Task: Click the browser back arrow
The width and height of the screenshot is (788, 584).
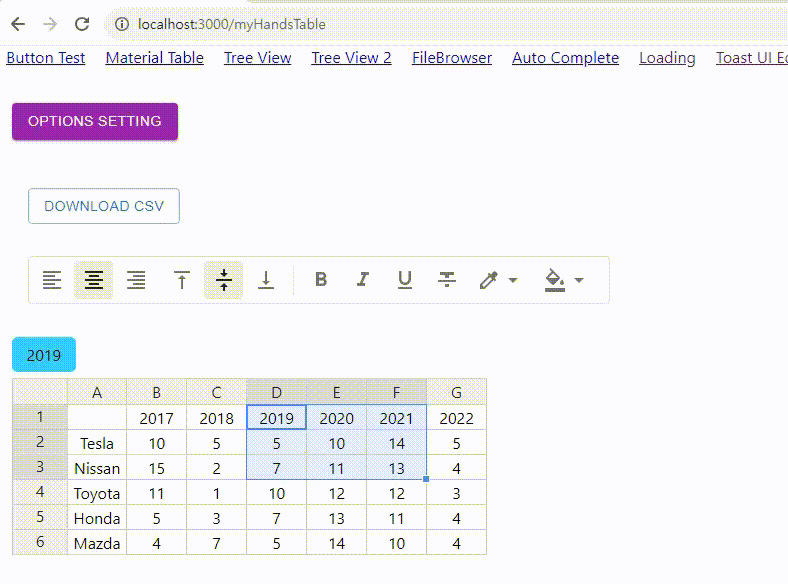Action: (x=18, y=24)
